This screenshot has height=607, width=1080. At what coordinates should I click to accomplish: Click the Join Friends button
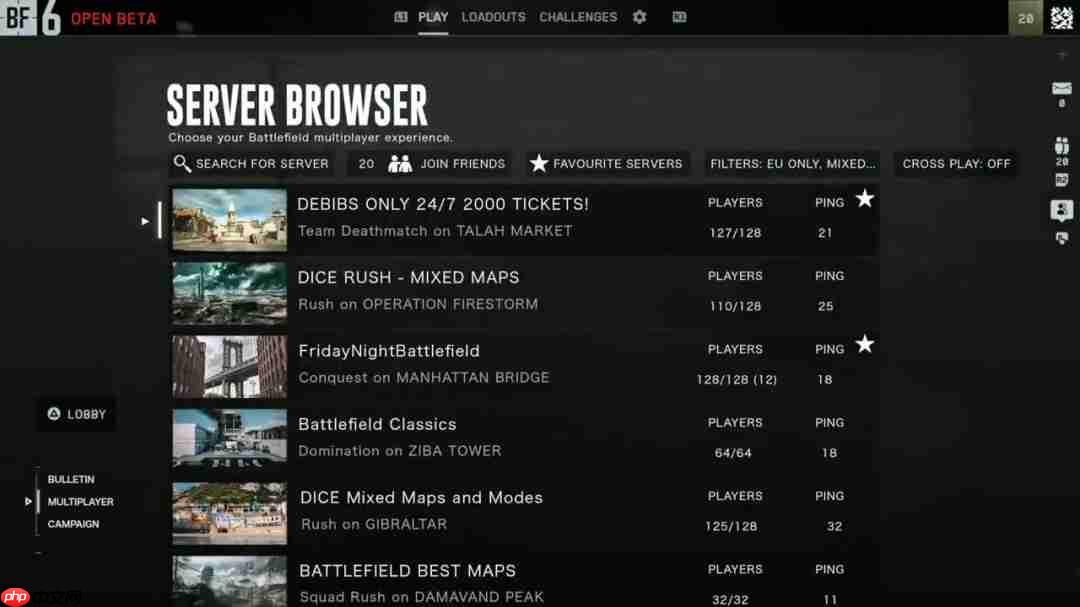[x=429, y=164]
